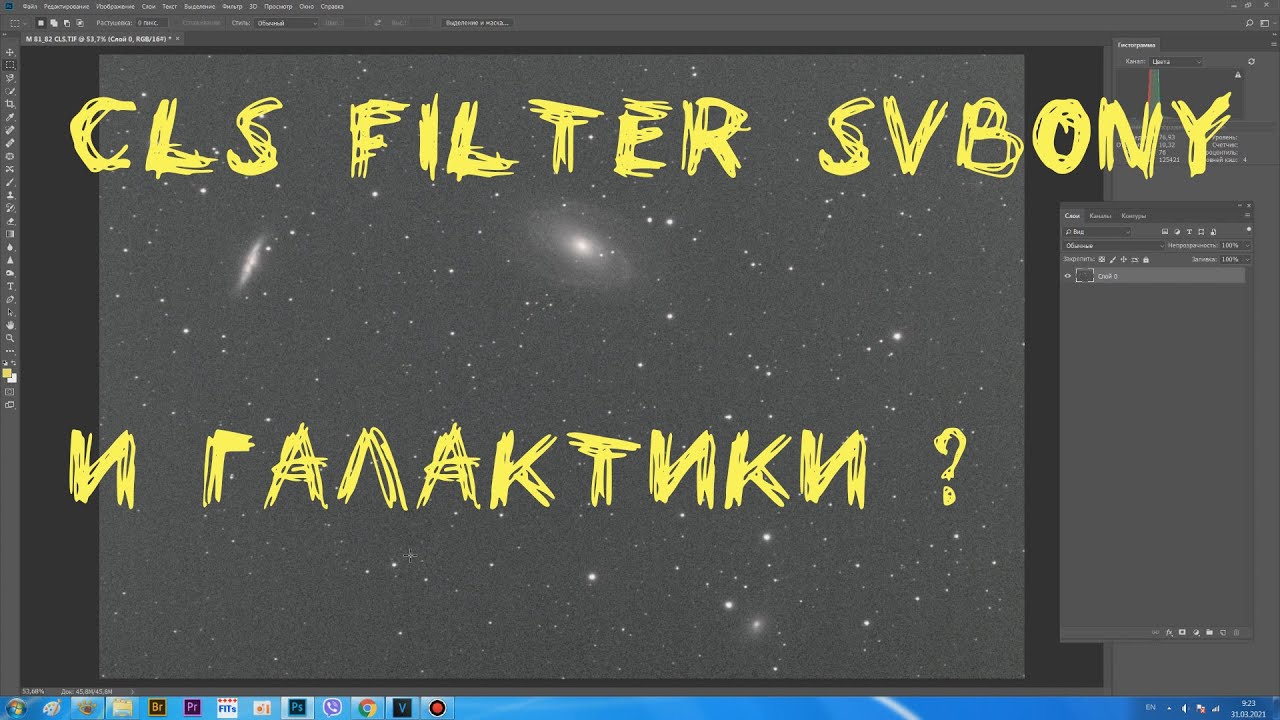Select the Zoom tool

click(x=10, y=338)
